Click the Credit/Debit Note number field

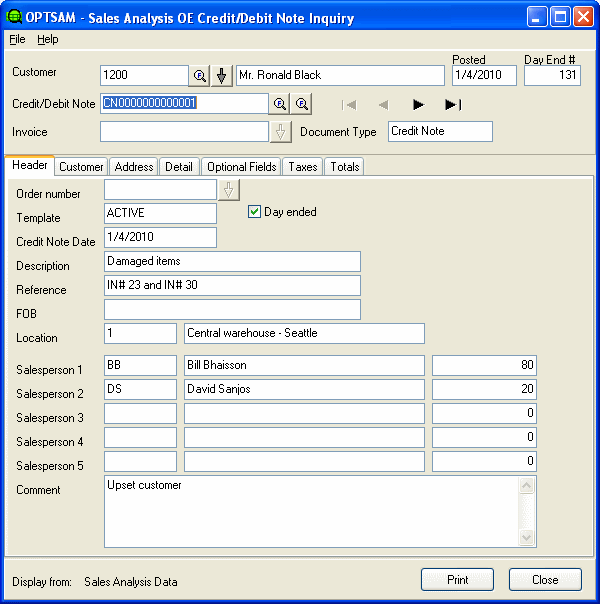[184, 104]
